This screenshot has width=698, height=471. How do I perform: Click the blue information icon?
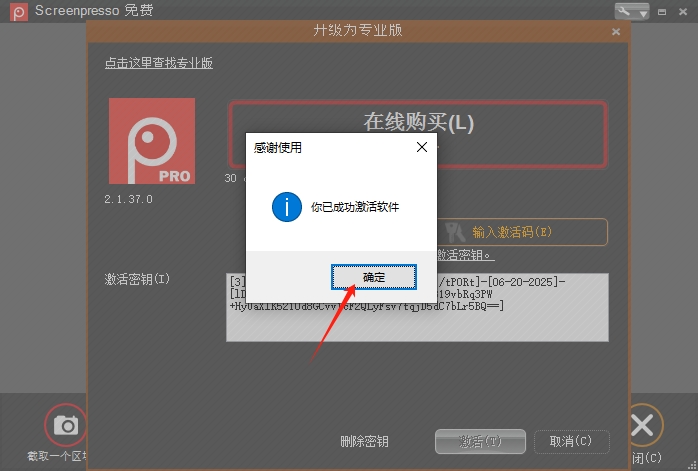[x=287, y=207]
